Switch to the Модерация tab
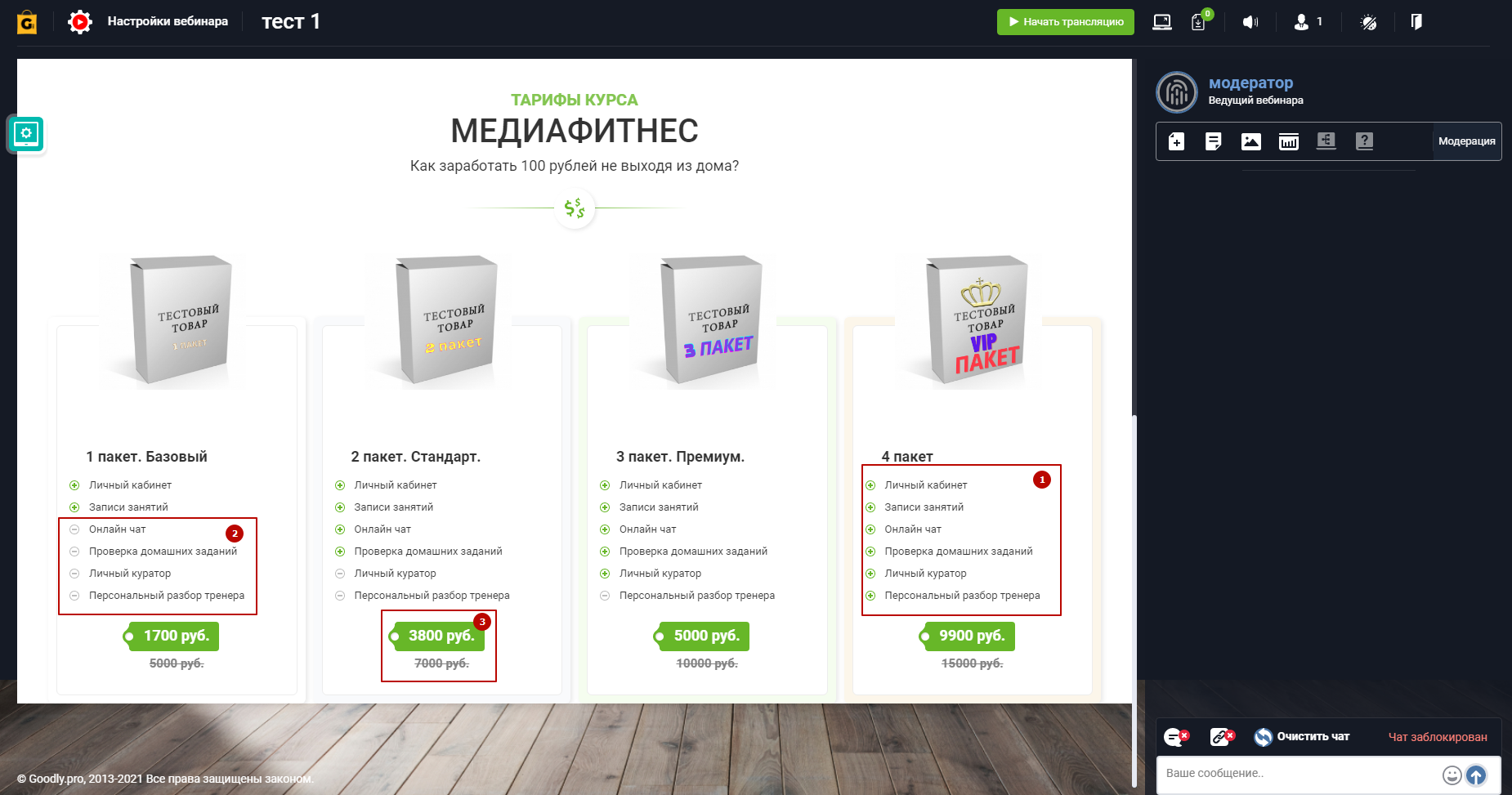This screenshot has width=1512, height=795. (x=1466, y=141)
